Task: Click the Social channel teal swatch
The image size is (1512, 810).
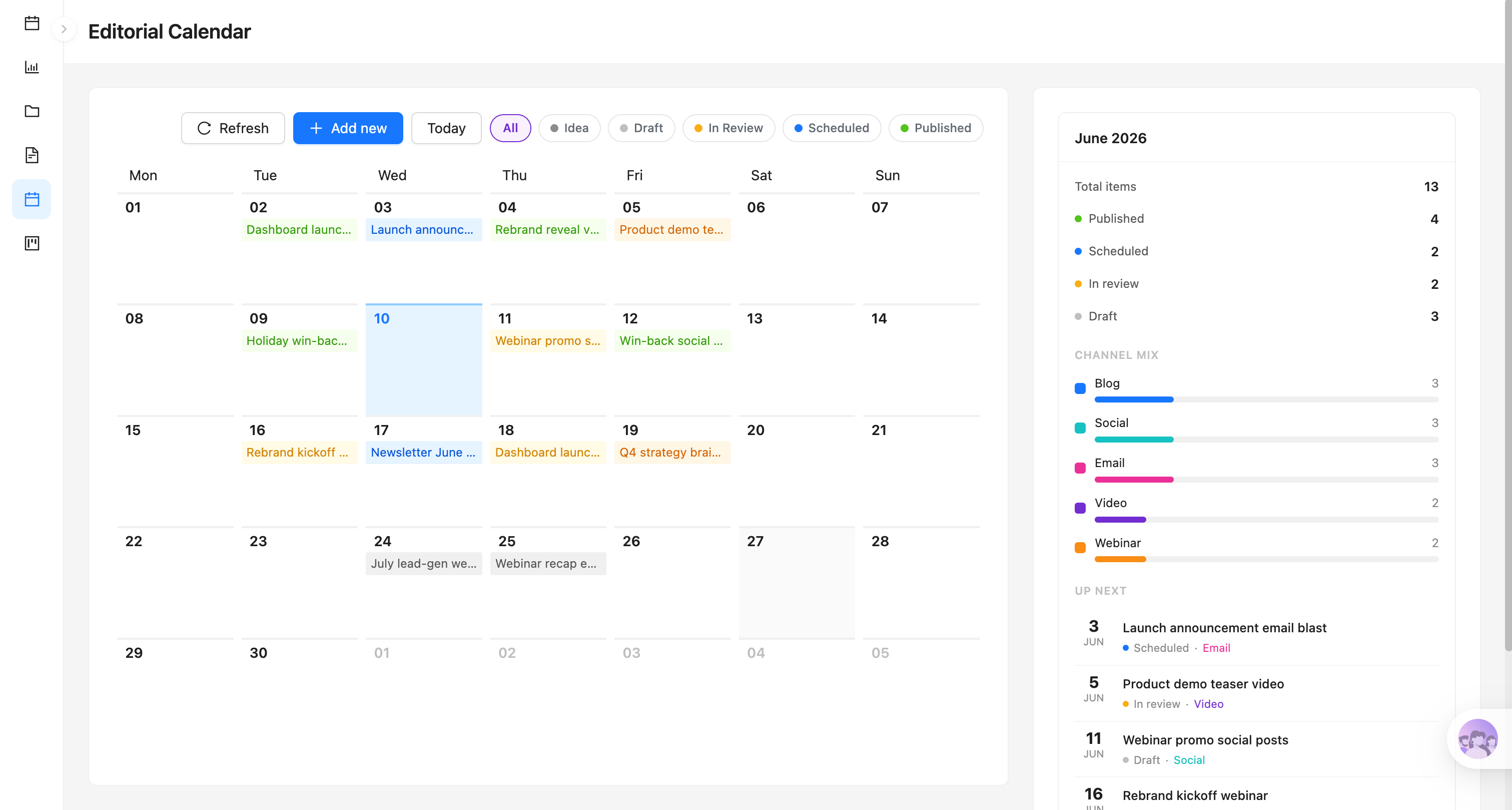Action: click(x=1080, y=428)
